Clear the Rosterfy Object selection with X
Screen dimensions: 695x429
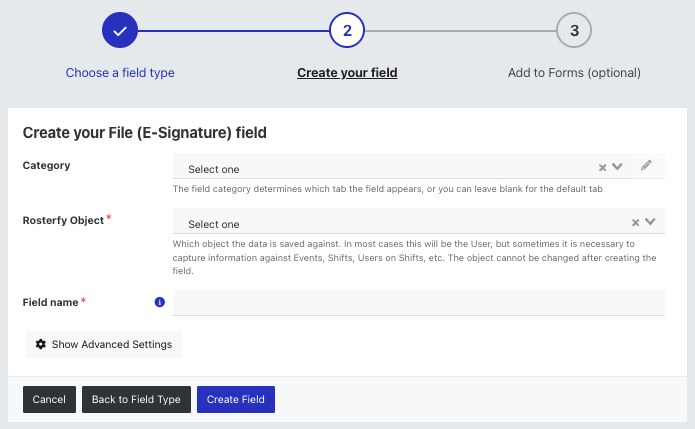click(x=635, y=222)
